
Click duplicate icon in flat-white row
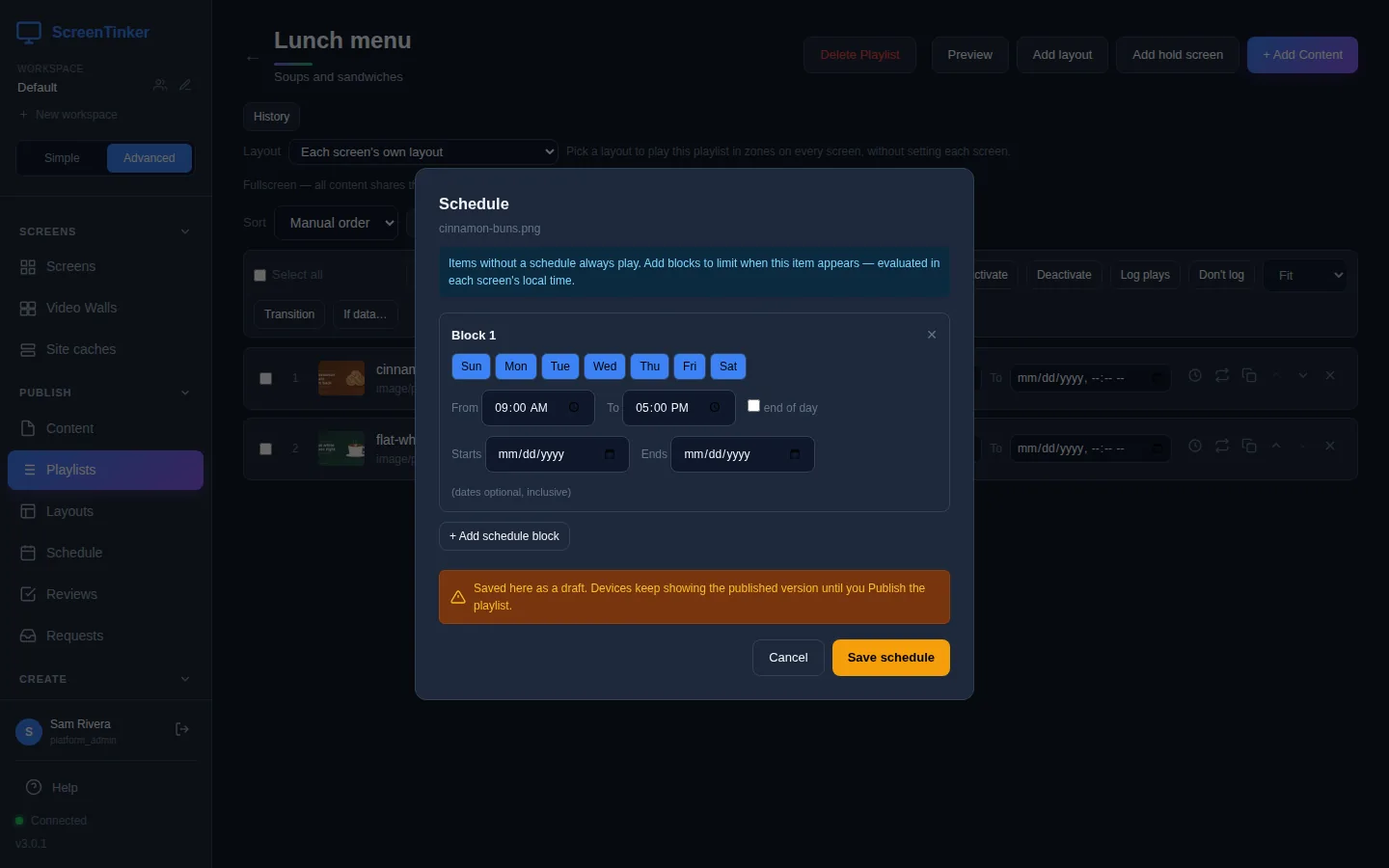1249,446
